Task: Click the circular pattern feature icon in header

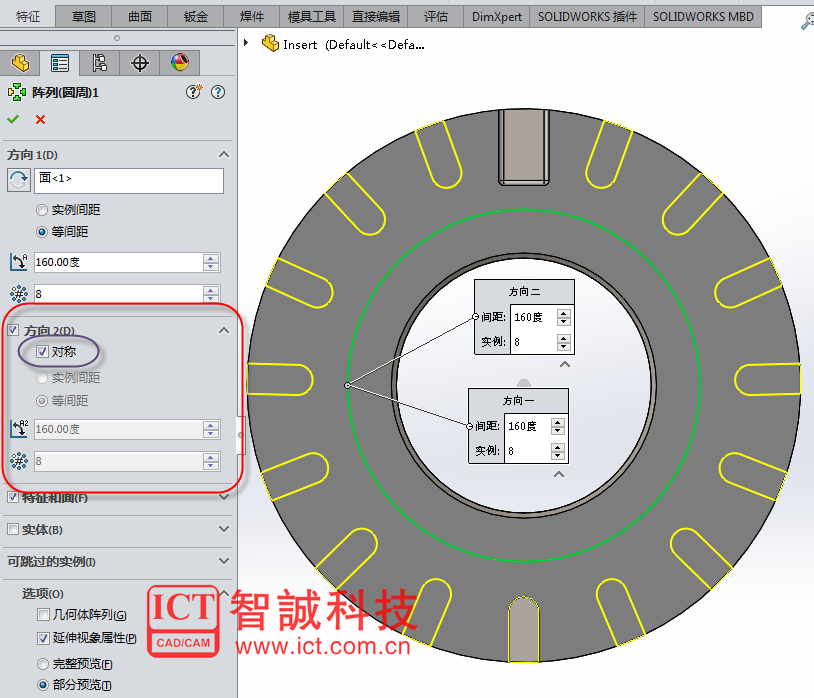Action: [x=17, y=92]
